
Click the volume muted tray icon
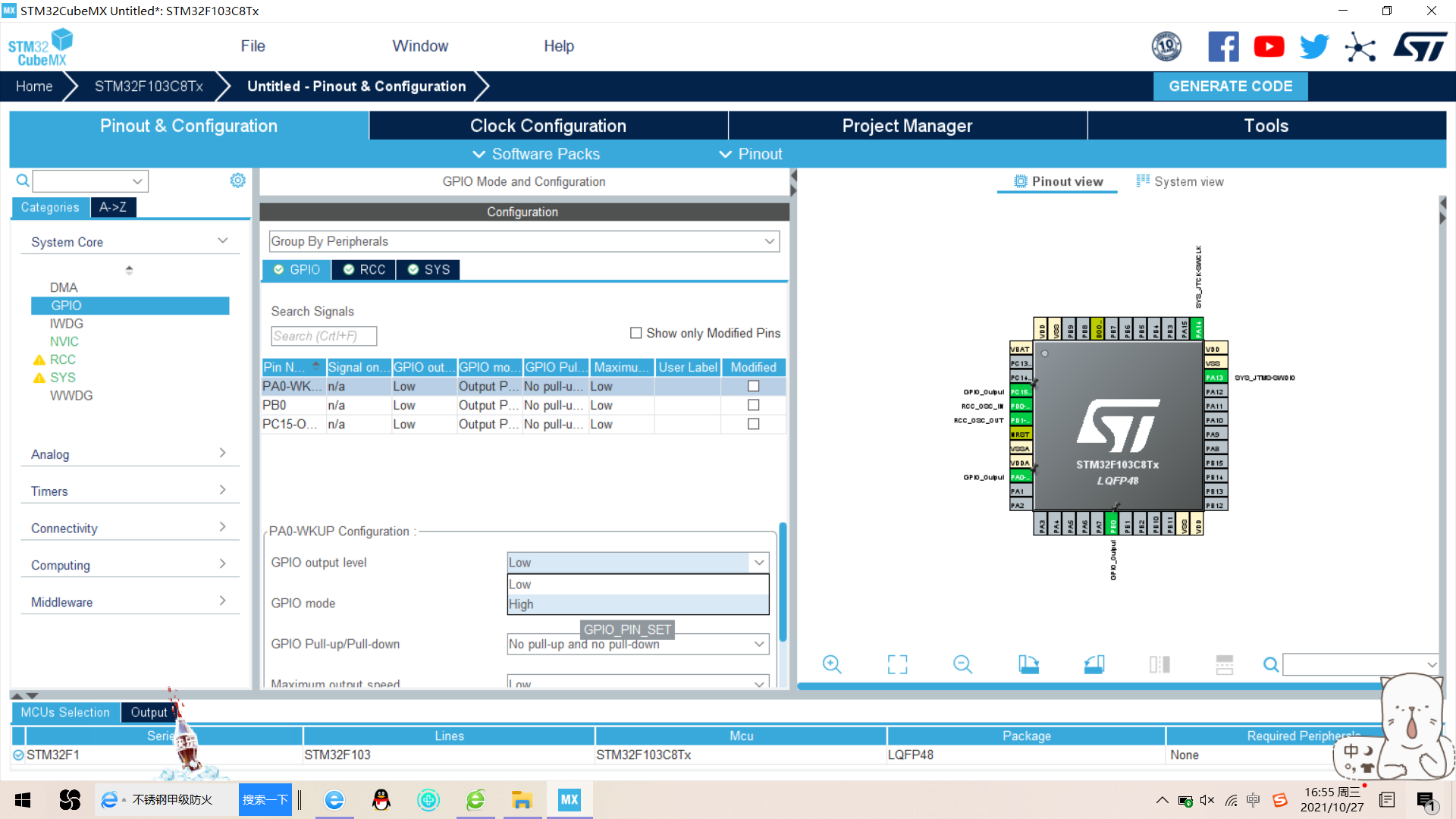(1207, 800)
